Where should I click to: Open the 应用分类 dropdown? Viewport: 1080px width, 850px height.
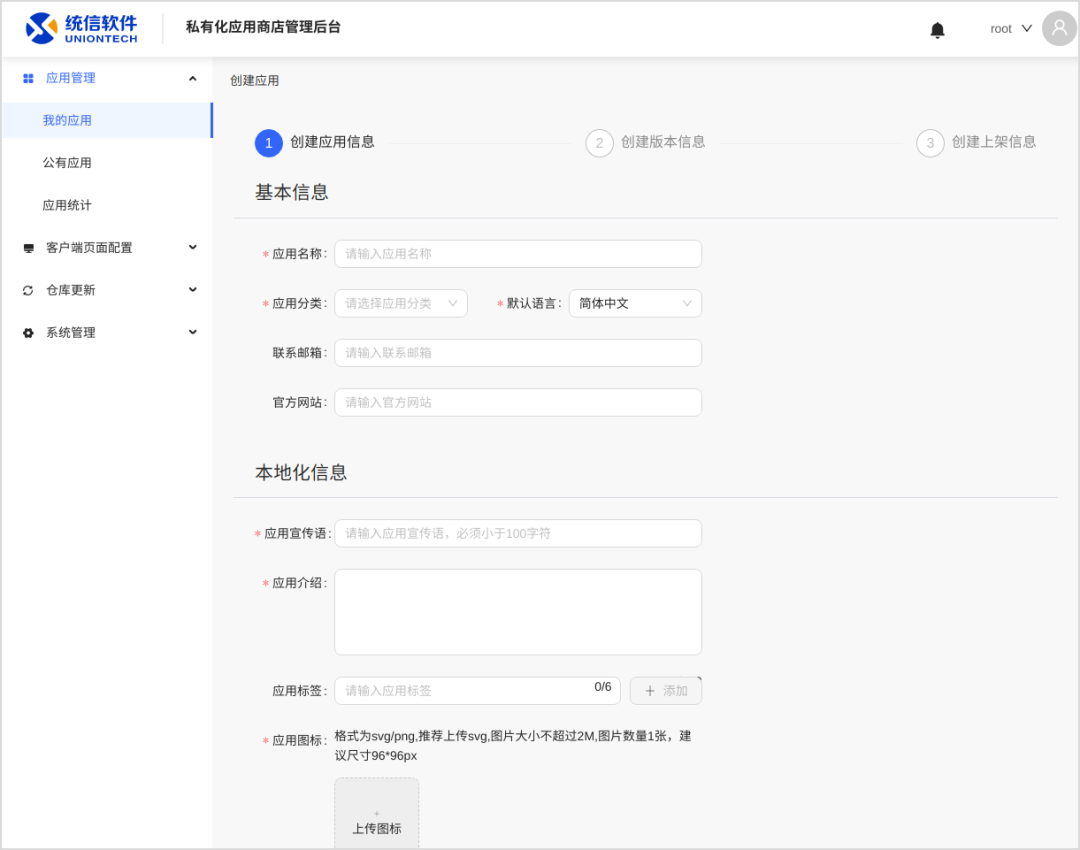point(400,303)
